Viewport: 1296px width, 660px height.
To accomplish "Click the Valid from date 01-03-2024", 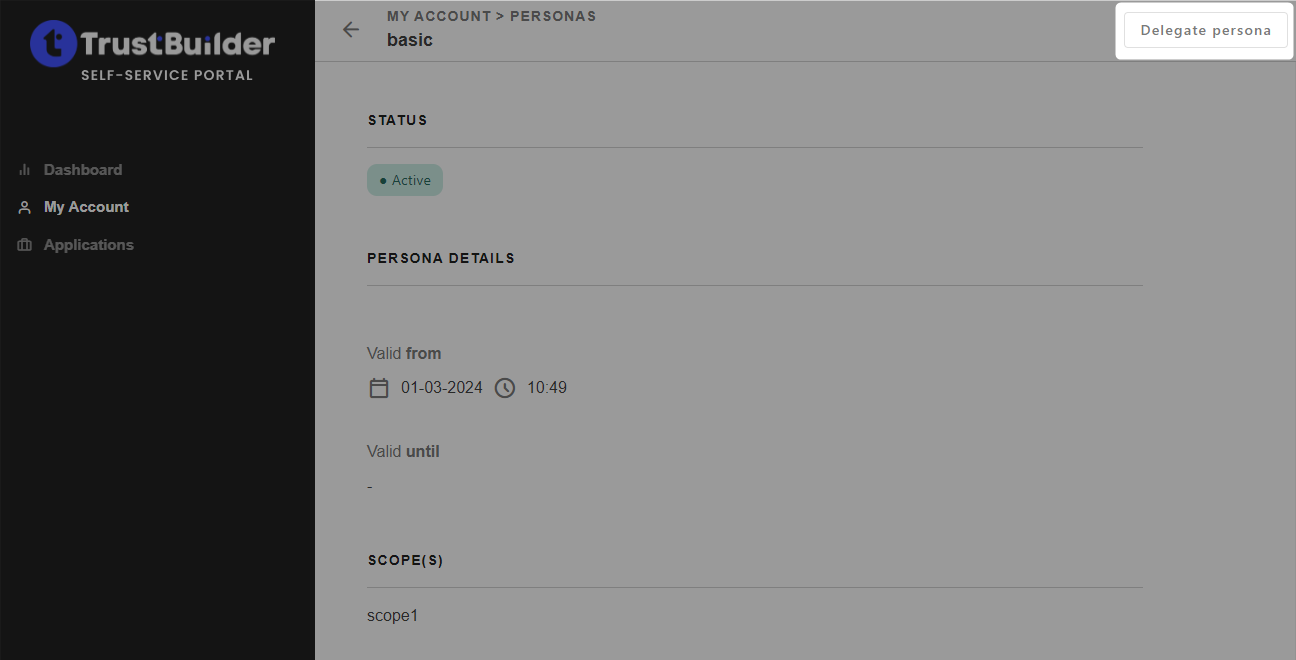I will point(441,388).
